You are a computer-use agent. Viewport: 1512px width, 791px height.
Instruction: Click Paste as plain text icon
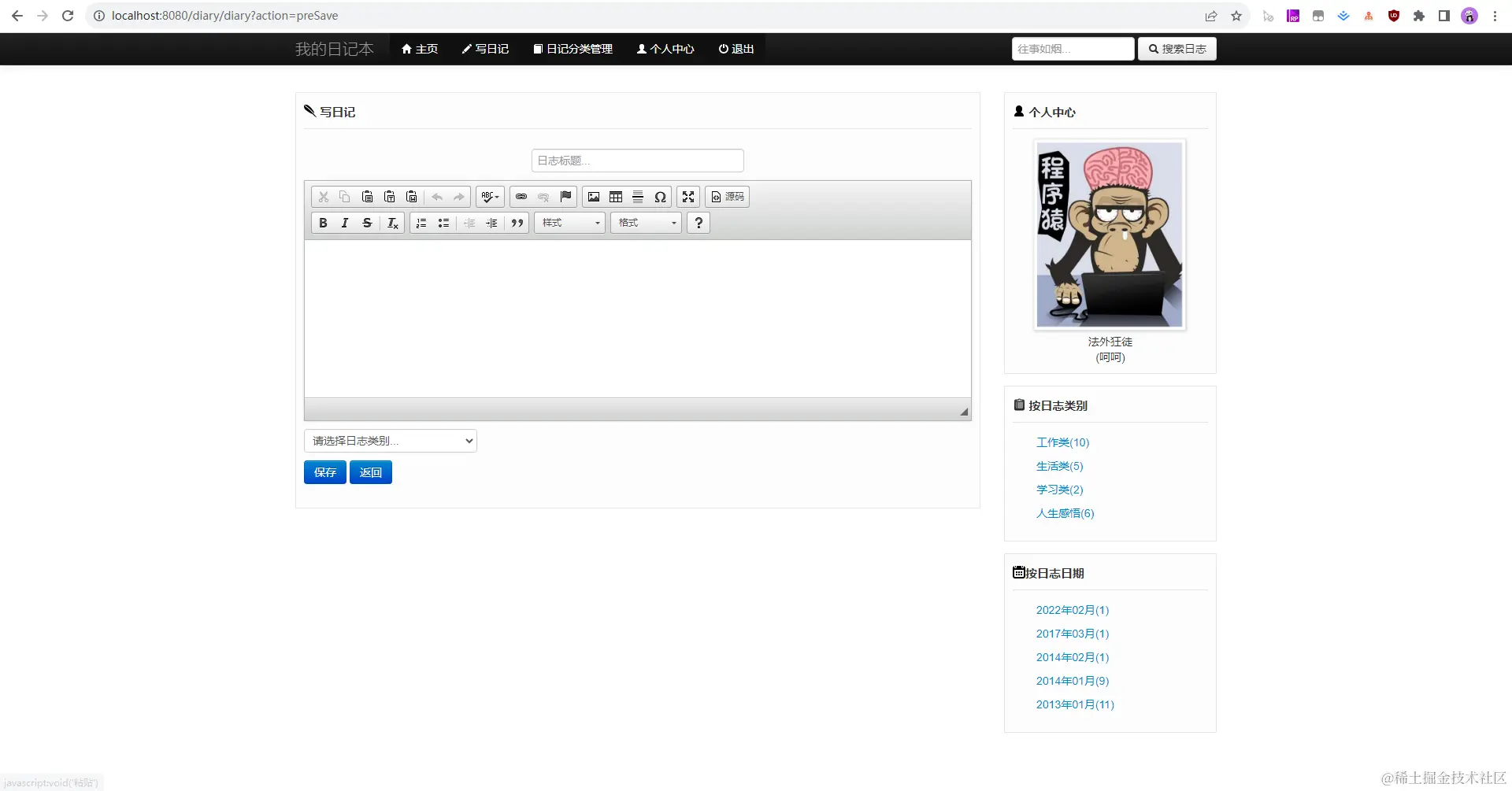[x=389, y=197]
